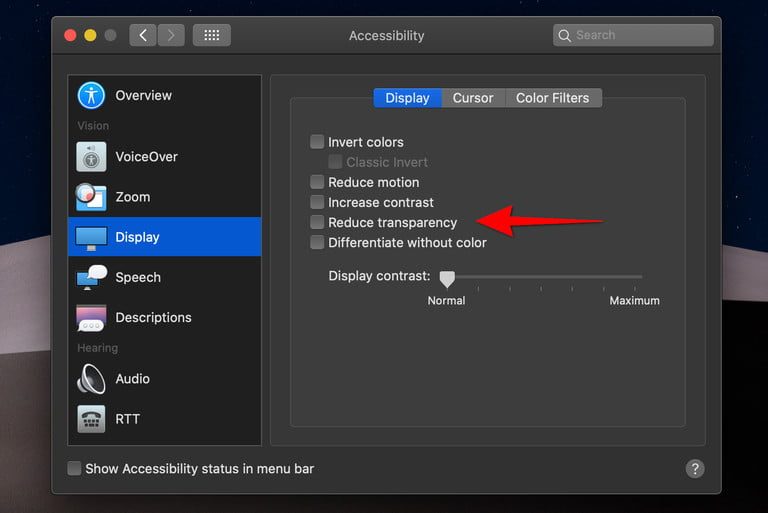This screenshot has width=768, height=513.
Task: Click the Display contrast slider handle
Action: (x=447, y=278)
